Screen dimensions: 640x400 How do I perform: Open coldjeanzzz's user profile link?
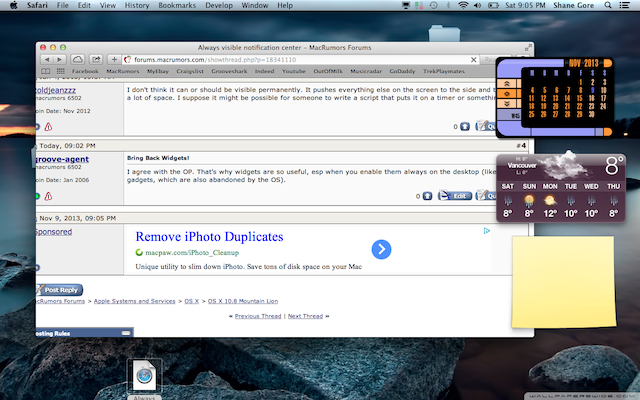56,90
